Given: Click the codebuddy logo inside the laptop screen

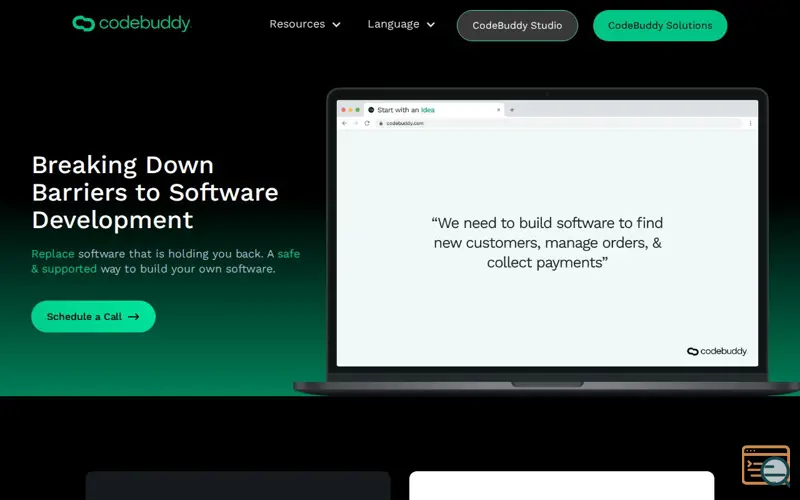Looking at the screenshot, I should 717,351.
